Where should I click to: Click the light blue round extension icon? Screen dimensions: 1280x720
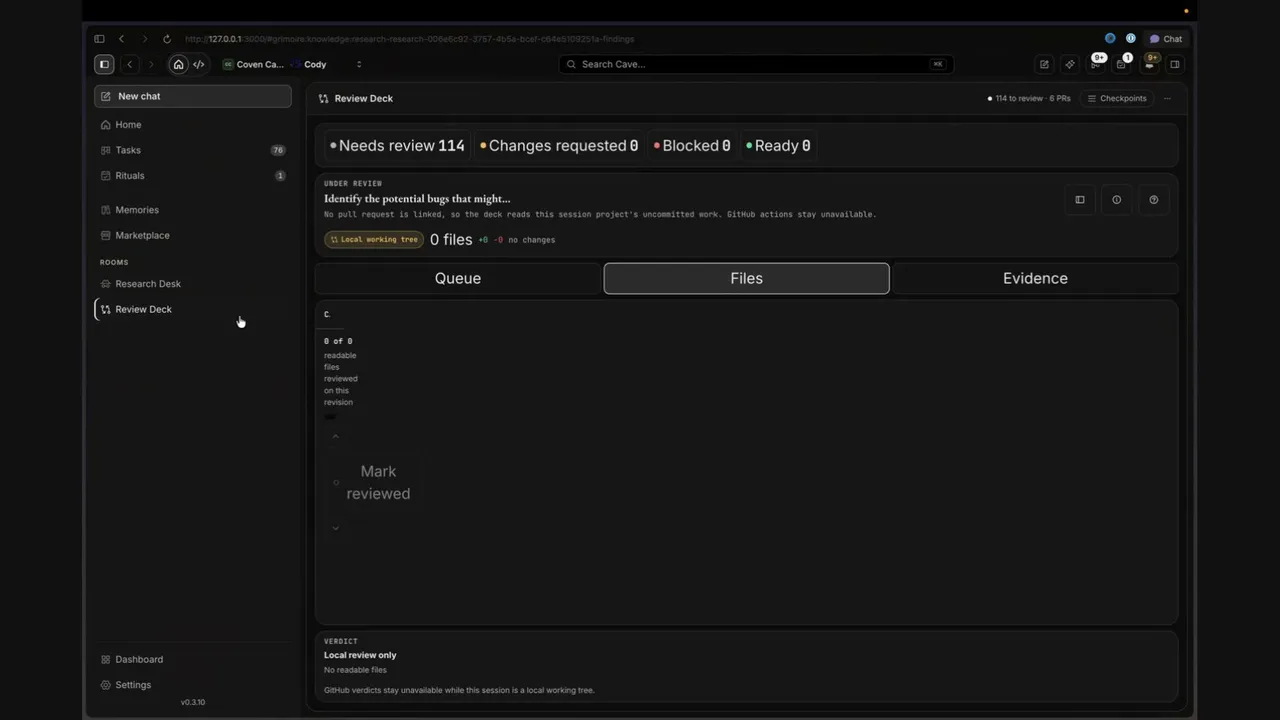(1131, 39)
